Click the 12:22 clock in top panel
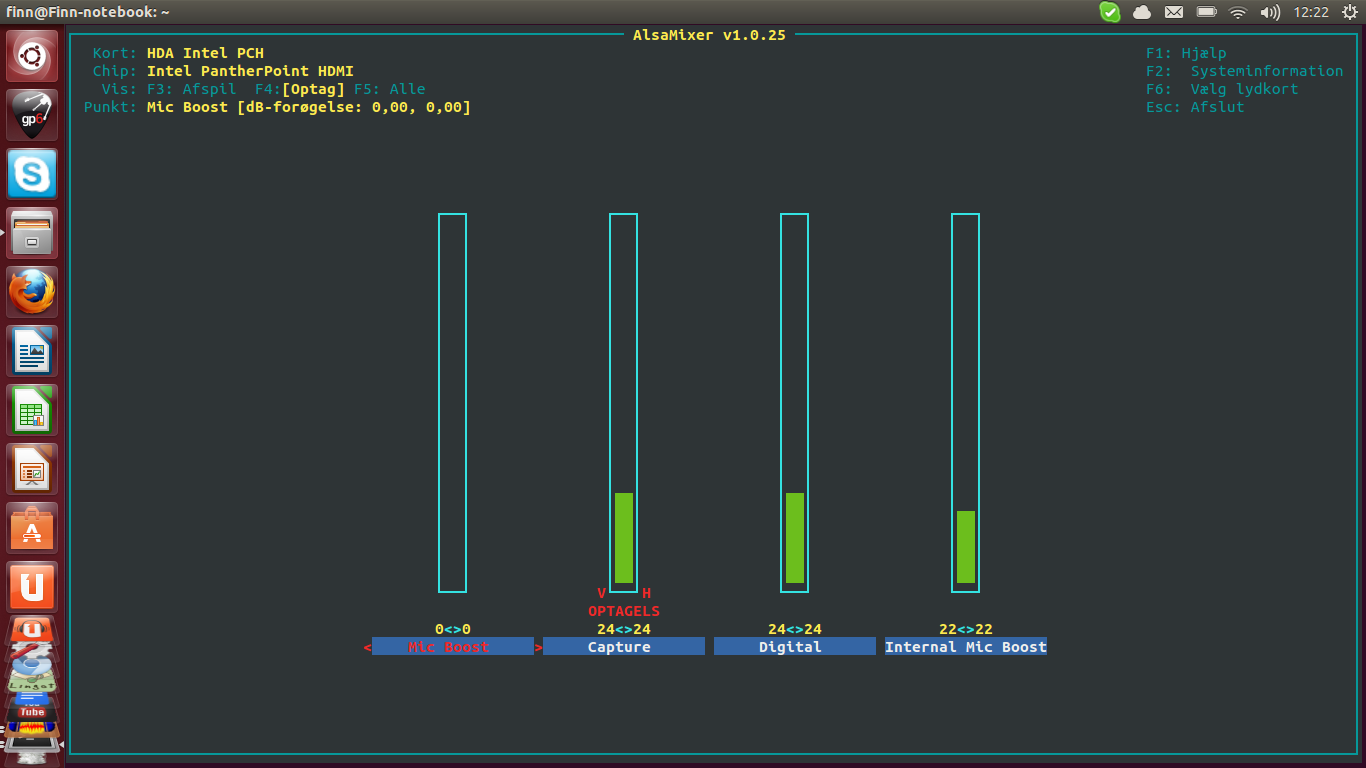Viewport: 1366px width, 768px height. point(1310,12)
